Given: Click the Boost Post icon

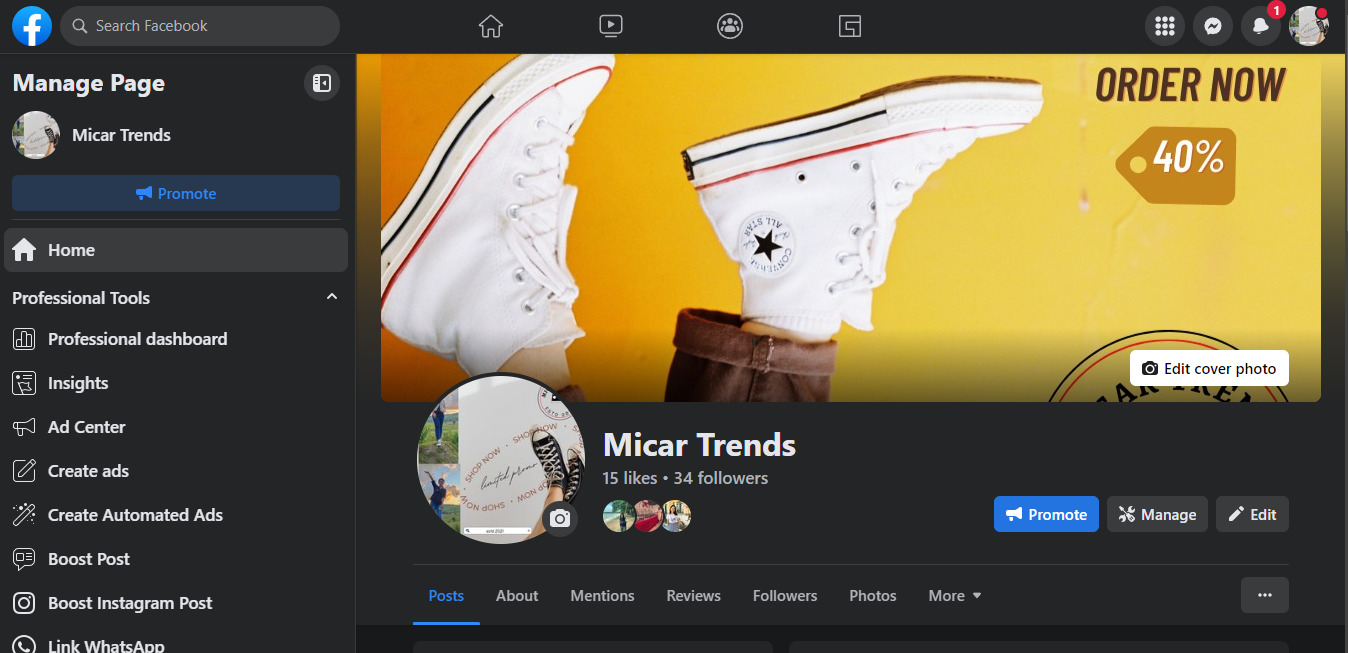Looking at the screenshot, I should 24,559.
